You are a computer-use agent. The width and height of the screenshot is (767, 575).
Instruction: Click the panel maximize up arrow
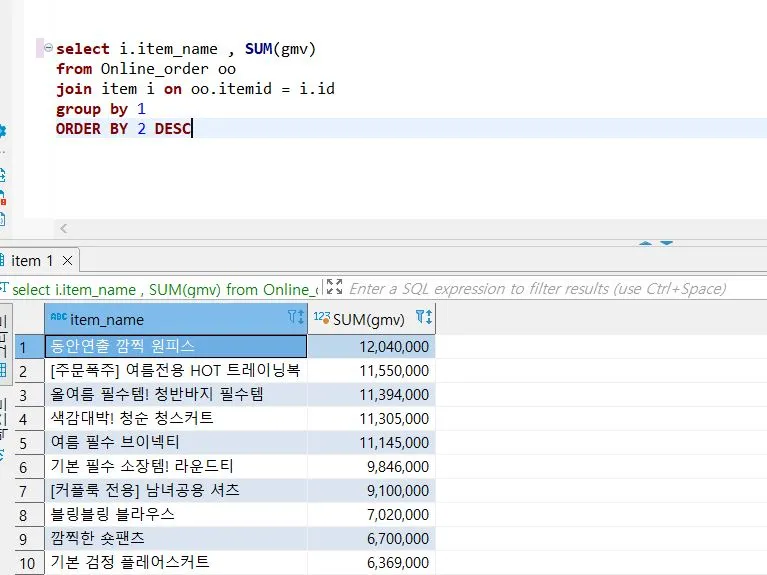coord(645,243)
